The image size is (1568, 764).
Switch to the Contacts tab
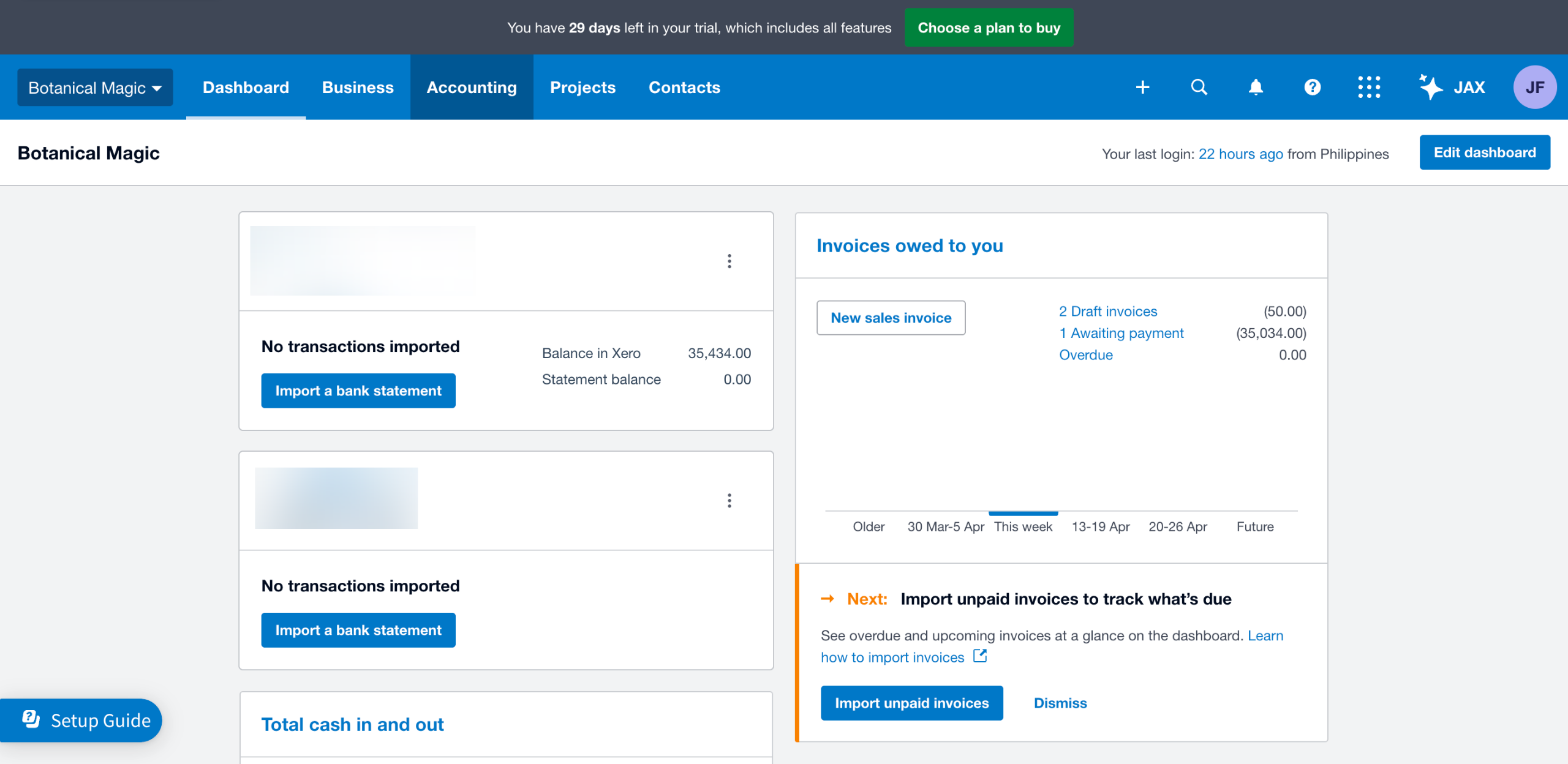(684, 88)
